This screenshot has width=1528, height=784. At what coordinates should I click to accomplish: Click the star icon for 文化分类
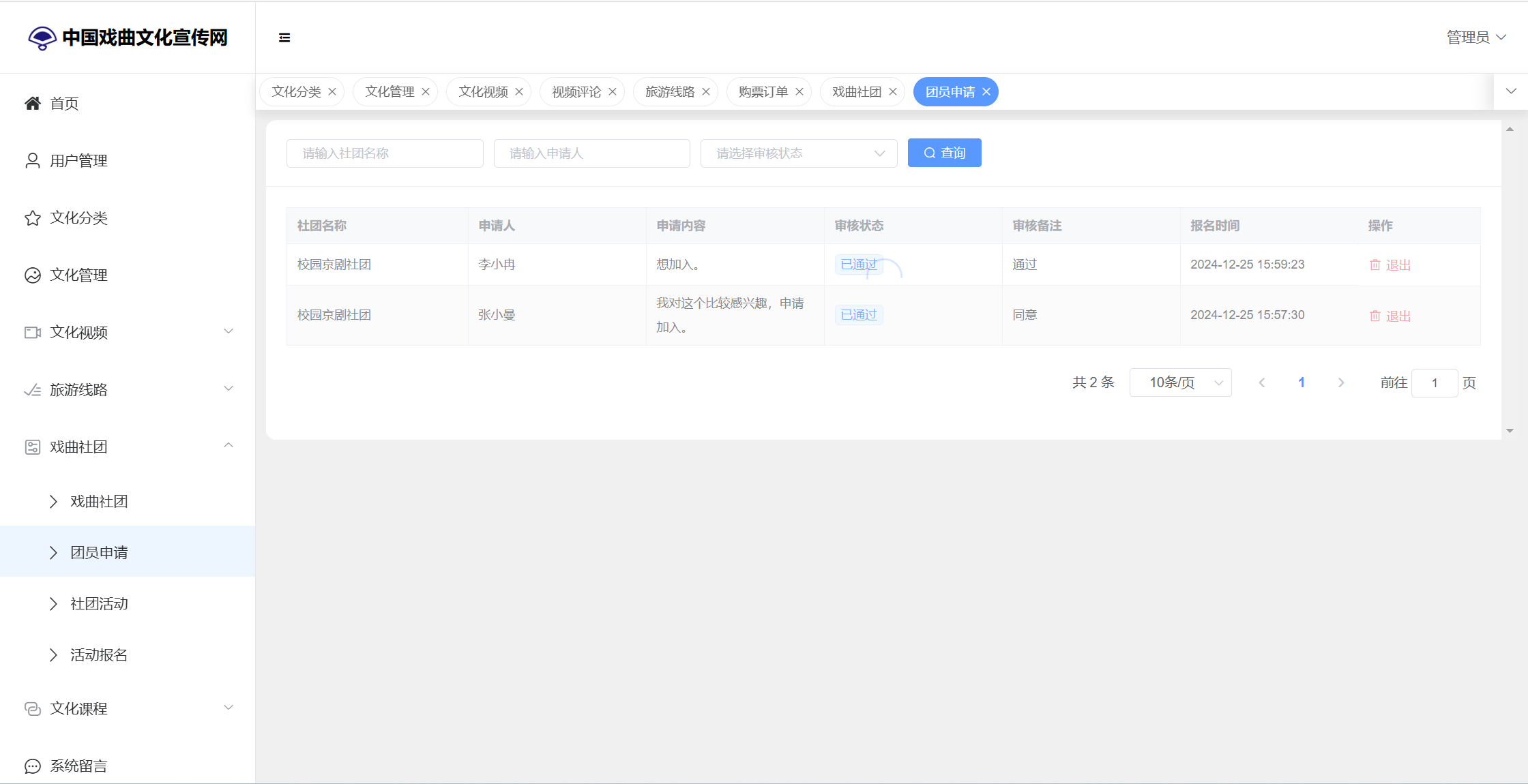point(32,218)
